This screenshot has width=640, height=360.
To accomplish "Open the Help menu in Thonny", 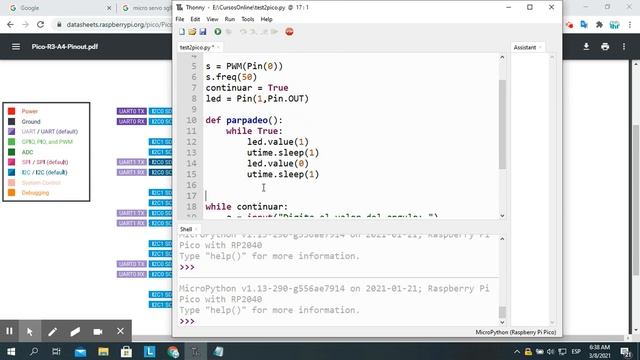I will [x=266, y=19].
